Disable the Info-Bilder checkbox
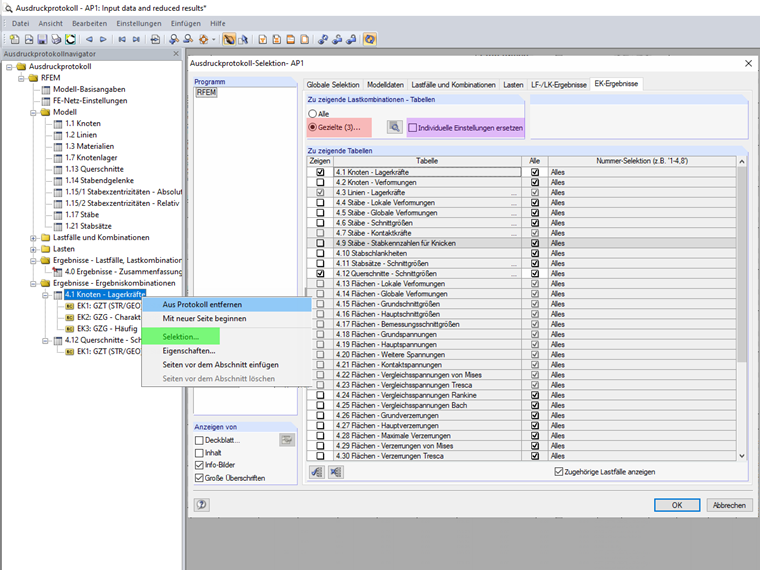Image resolution: width=760 pixels, height=570 pixels. [x=199, y=465]
